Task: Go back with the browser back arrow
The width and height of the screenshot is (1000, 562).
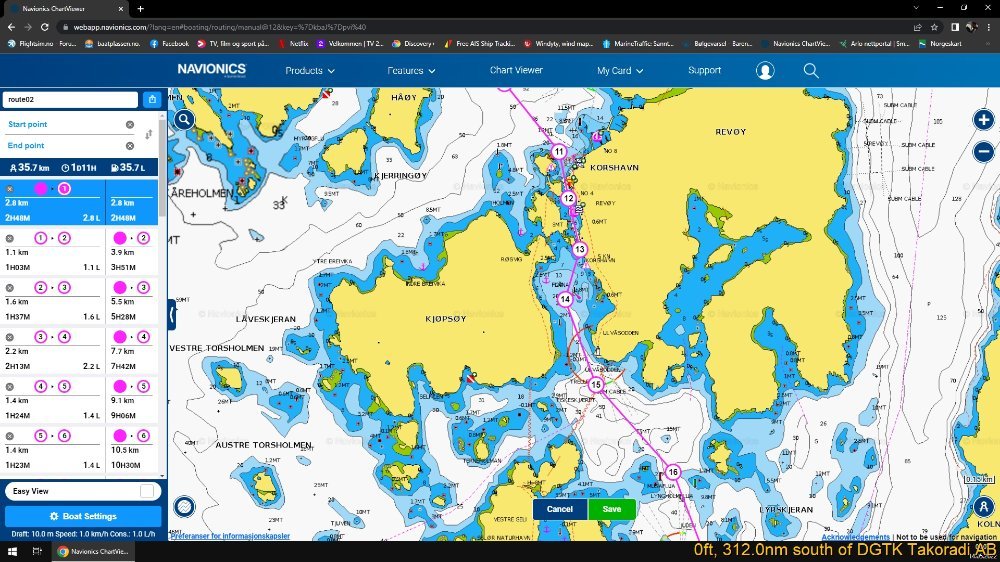Action: pyautogui.click(x=11, y=27)
